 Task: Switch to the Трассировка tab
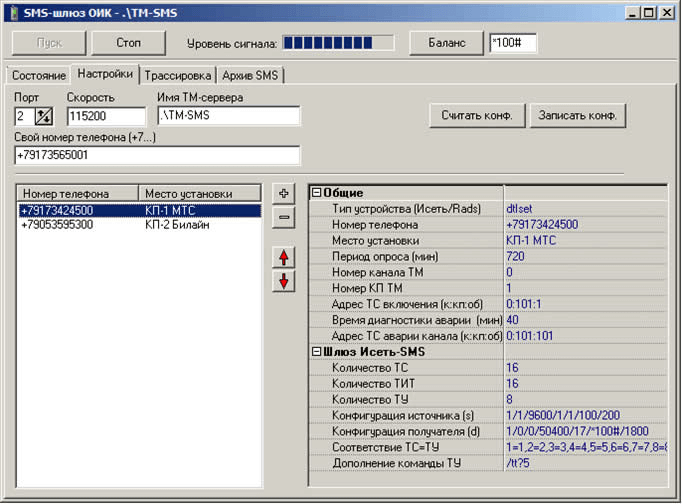[178, 75]
